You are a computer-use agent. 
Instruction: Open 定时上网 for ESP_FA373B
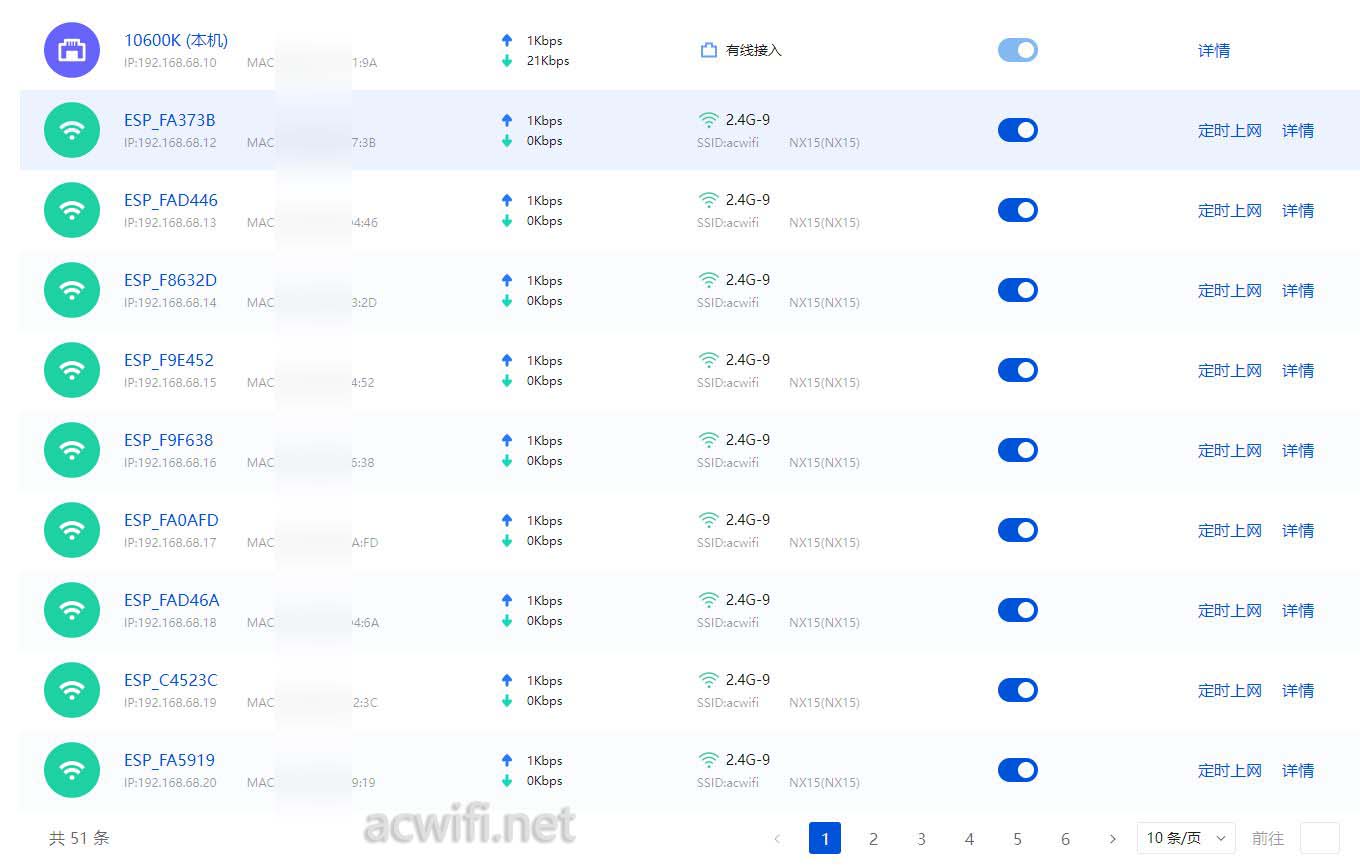[1230, 130]
